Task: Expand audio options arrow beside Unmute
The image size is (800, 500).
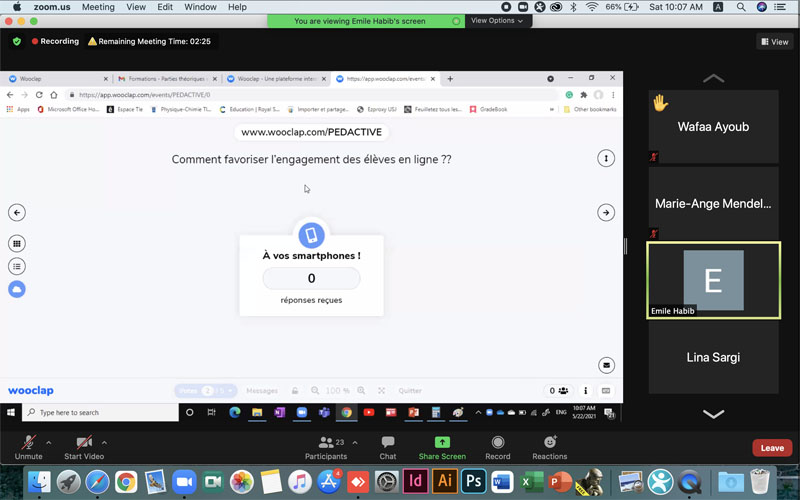Action: point(48,442)
